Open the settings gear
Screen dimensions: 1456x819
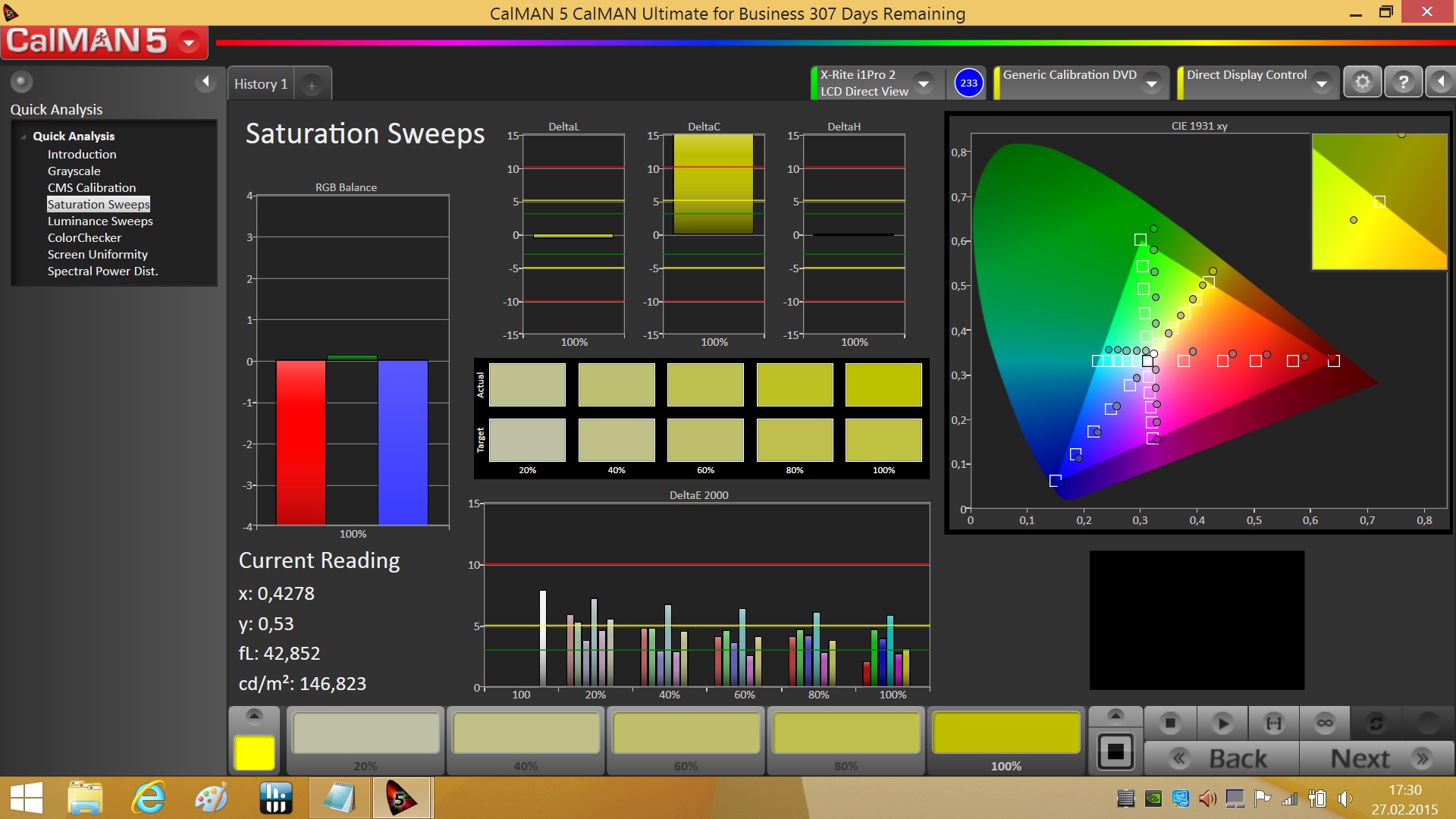(x=1363, y=82)
